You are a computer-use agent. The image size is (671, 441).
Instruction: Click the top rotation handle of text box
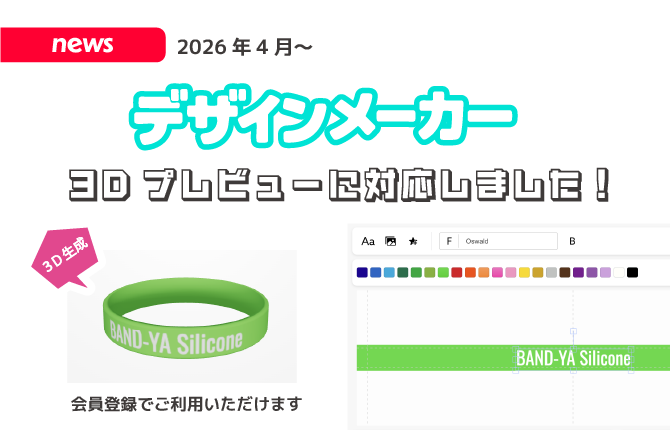point(573,331)
